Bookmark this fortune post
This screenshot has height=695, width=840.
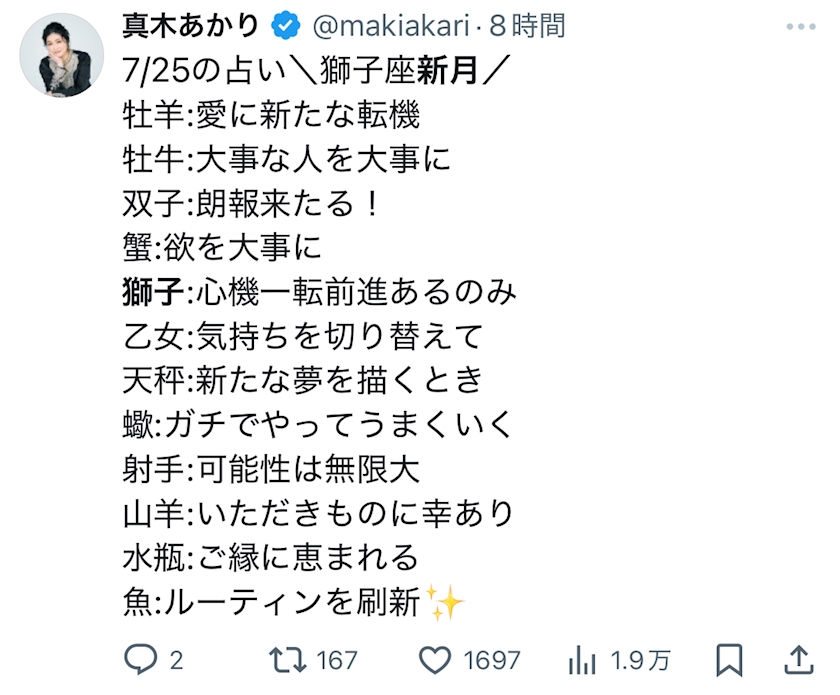point(730,660)
